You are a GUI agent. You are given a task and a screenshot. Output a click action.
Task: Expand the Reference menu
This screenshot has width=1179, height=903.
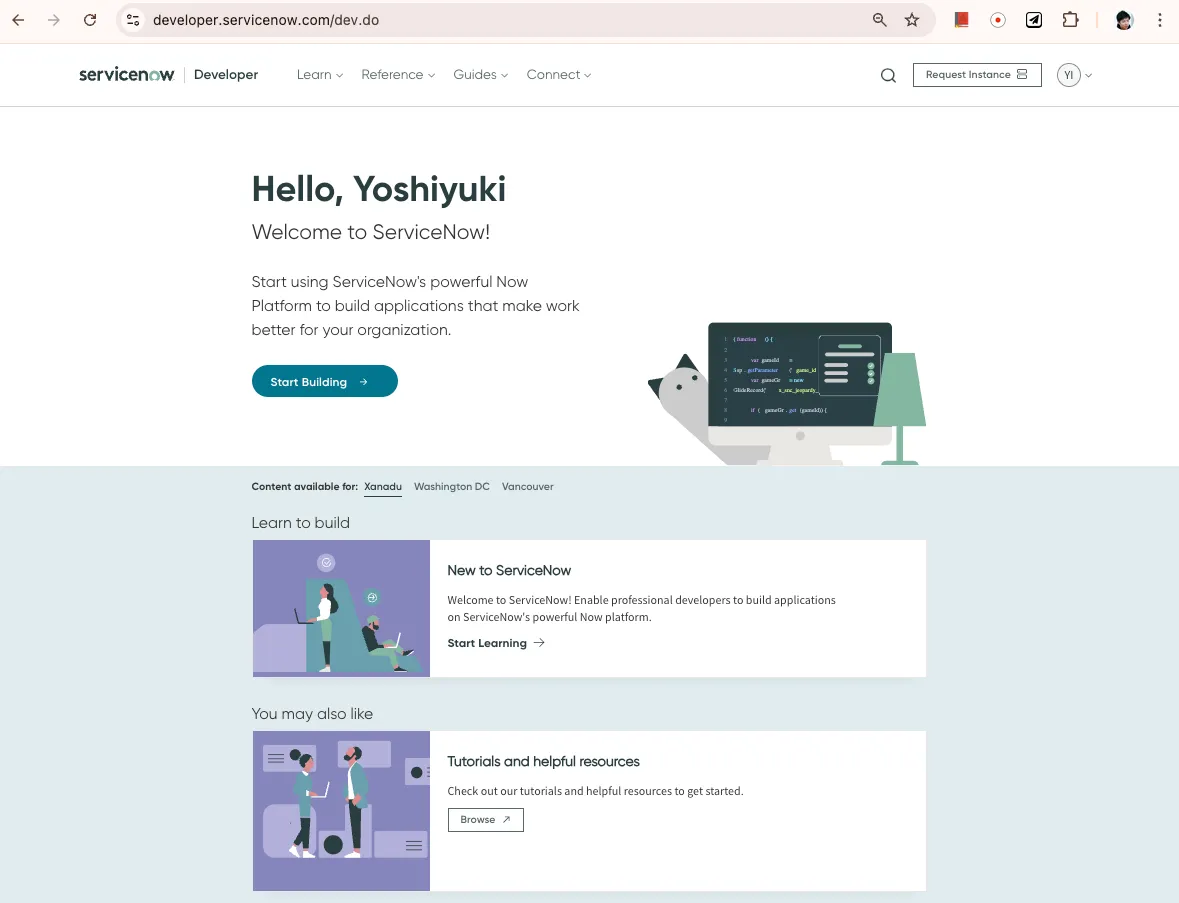click(x=398, y=74)
